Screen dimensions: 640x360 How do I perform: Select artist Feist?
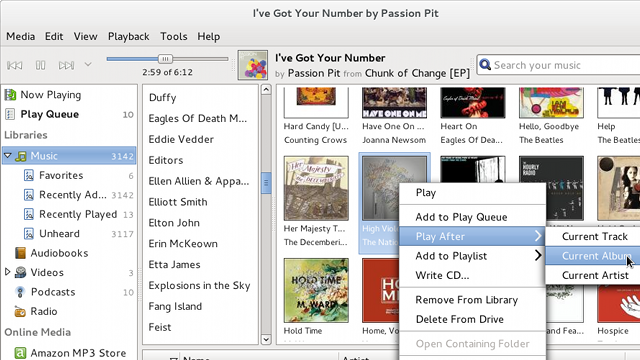click(x=160, y=327)
